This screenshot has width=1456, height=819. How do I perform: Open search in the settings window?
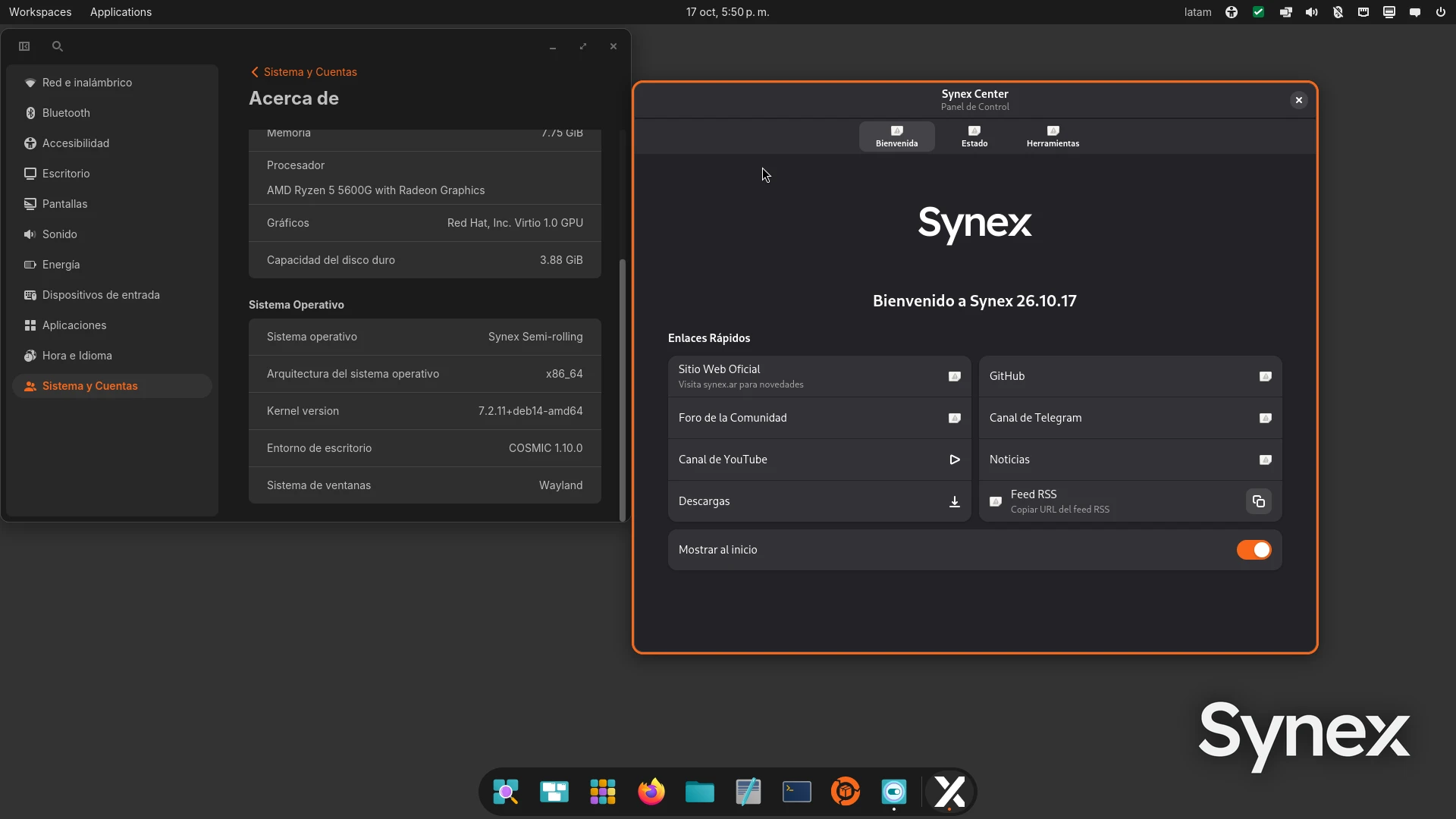(57, 46)
